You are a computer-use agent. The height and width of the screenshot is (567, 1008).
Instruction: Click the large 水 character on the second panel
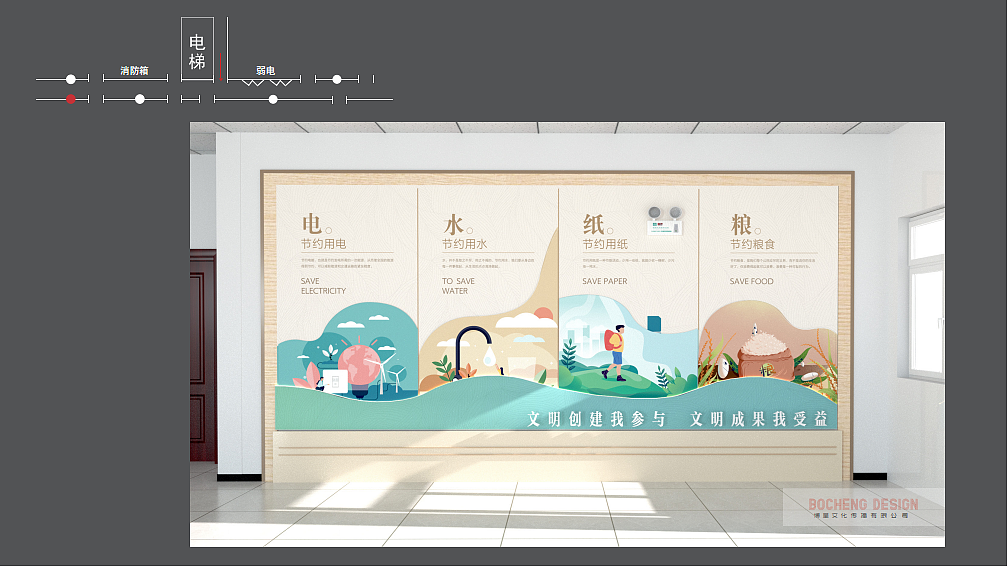[453, 225]
